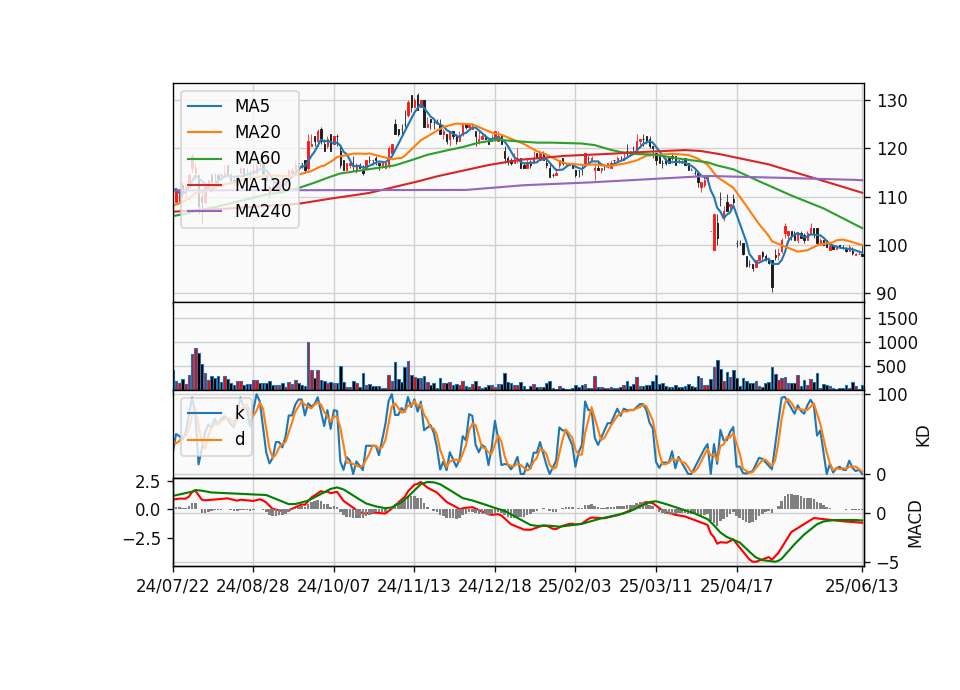
Task: Click the 24/11/13 date axis label
Action: pos(414,586)
